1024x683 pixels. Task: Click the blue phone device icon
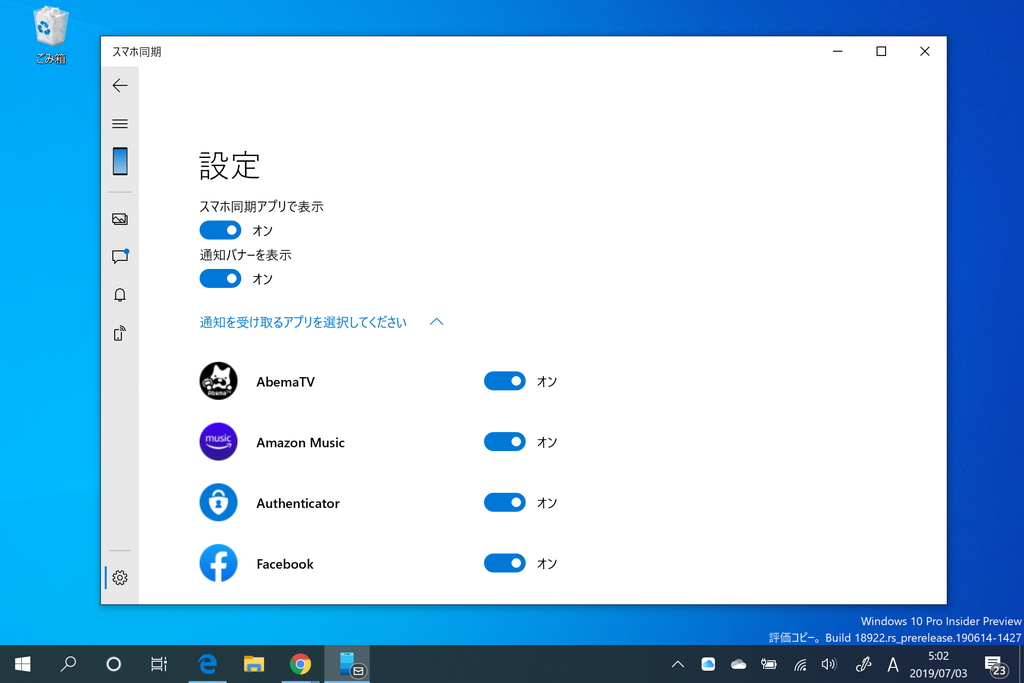tap(120, 160)
